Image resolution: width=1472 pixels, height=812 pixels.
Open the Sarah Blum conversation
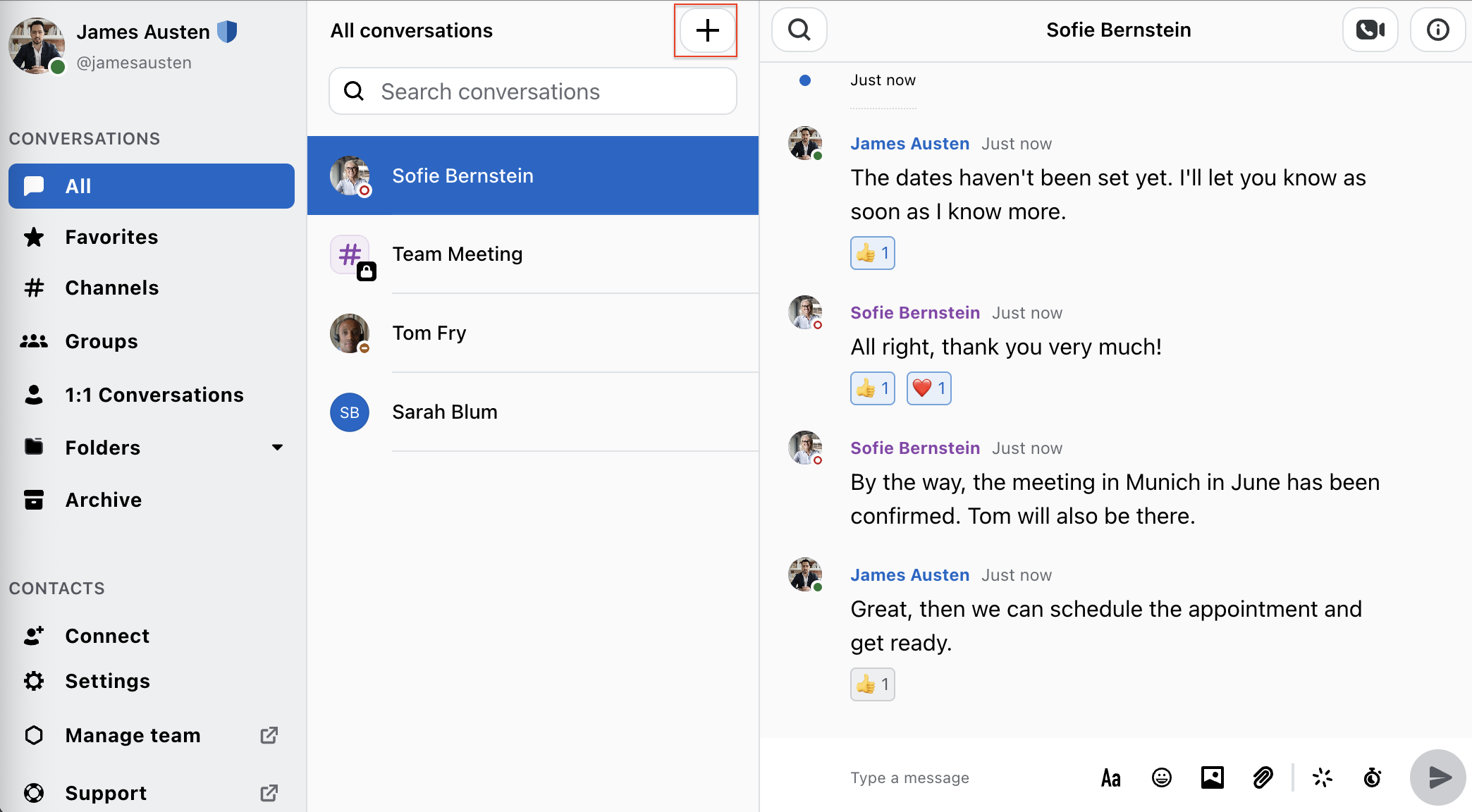533,412
